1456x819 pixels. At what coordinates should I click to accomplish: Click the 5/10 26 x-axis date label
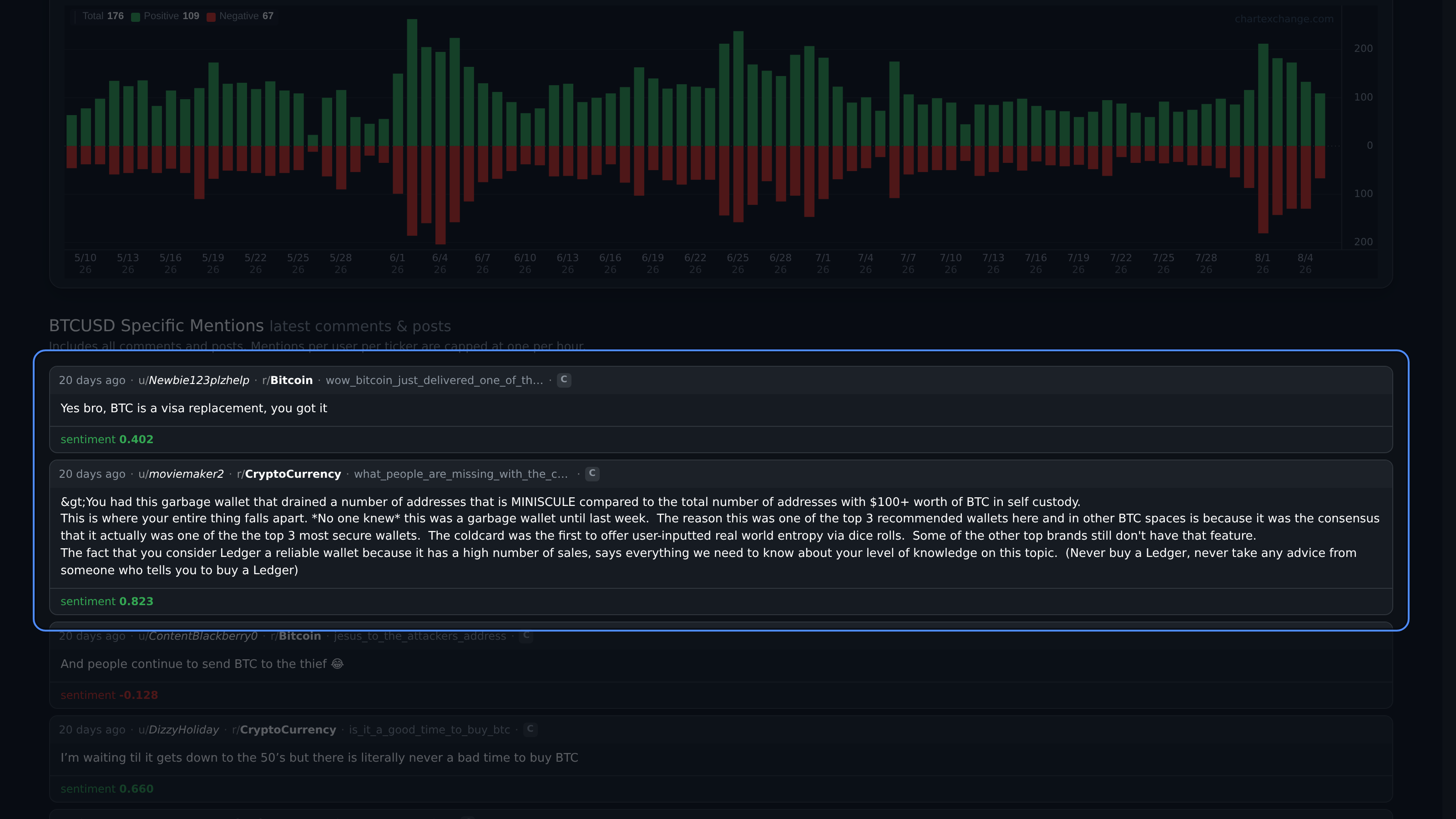coord(86,263)
